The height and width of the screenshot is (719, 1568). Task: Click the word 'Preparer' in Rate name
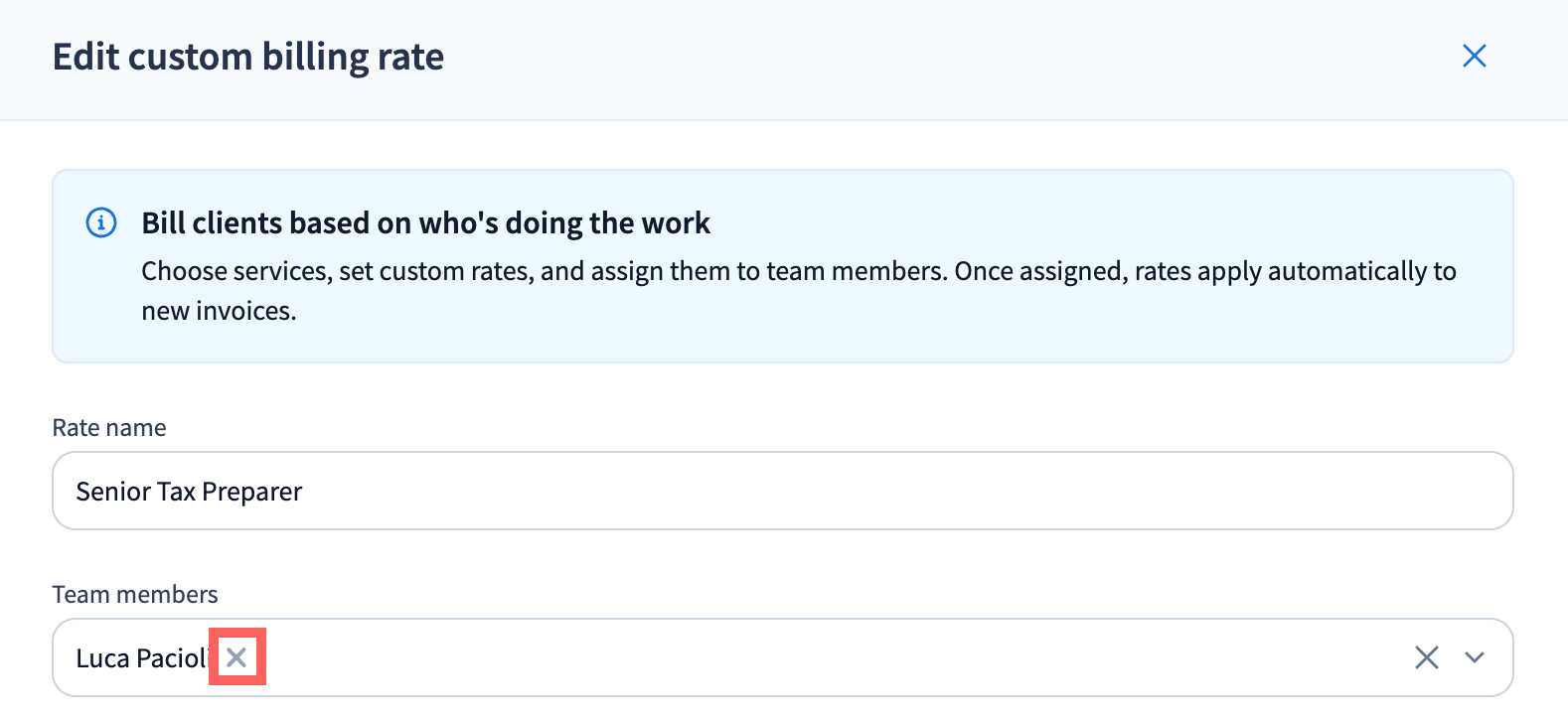[252, 493]
